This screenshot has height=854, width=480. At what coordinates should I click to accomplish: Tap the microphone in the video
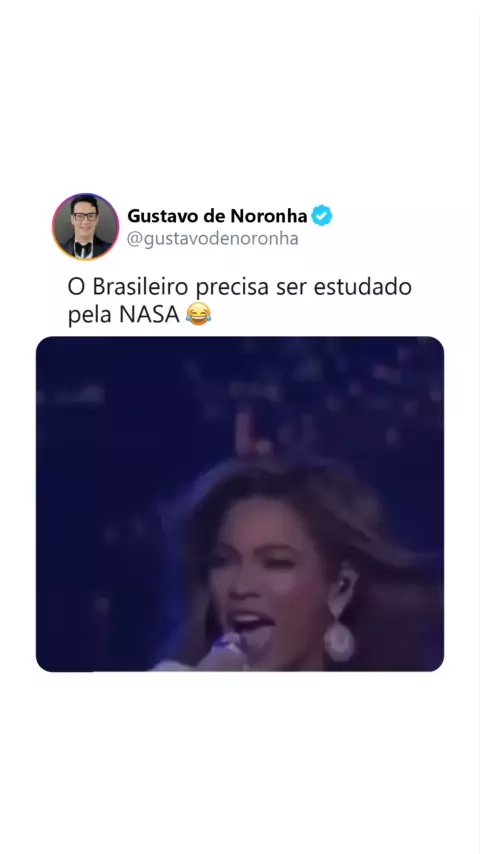pos(218,654)
